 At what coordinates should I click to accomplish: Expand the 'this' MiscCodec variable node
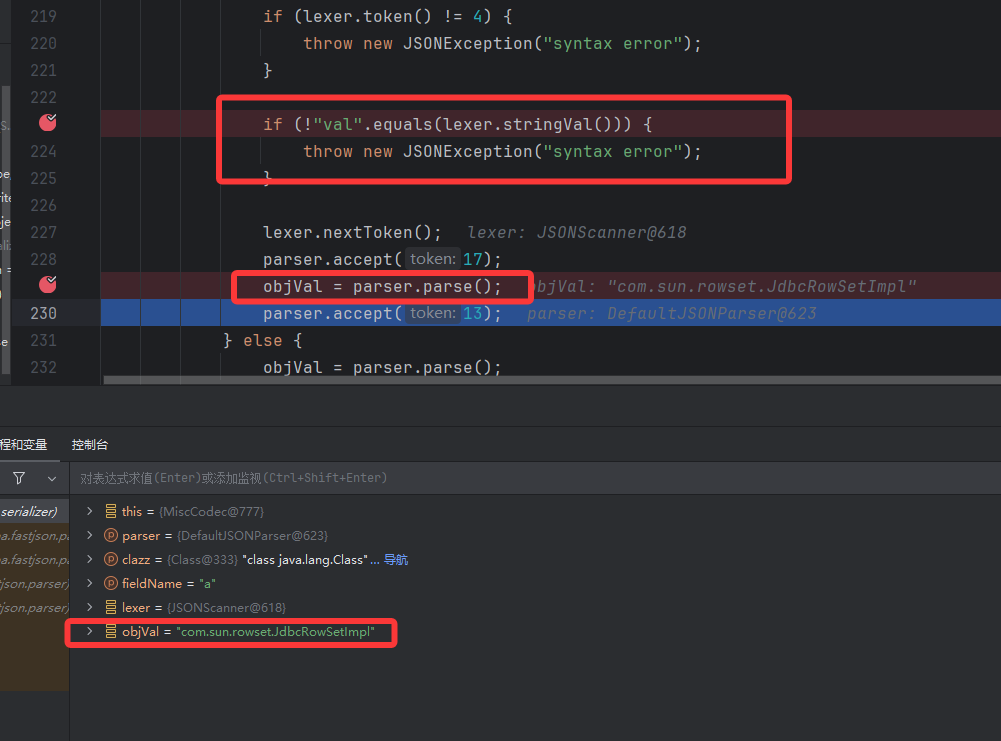pyautogui.click(x=90, y=511)
